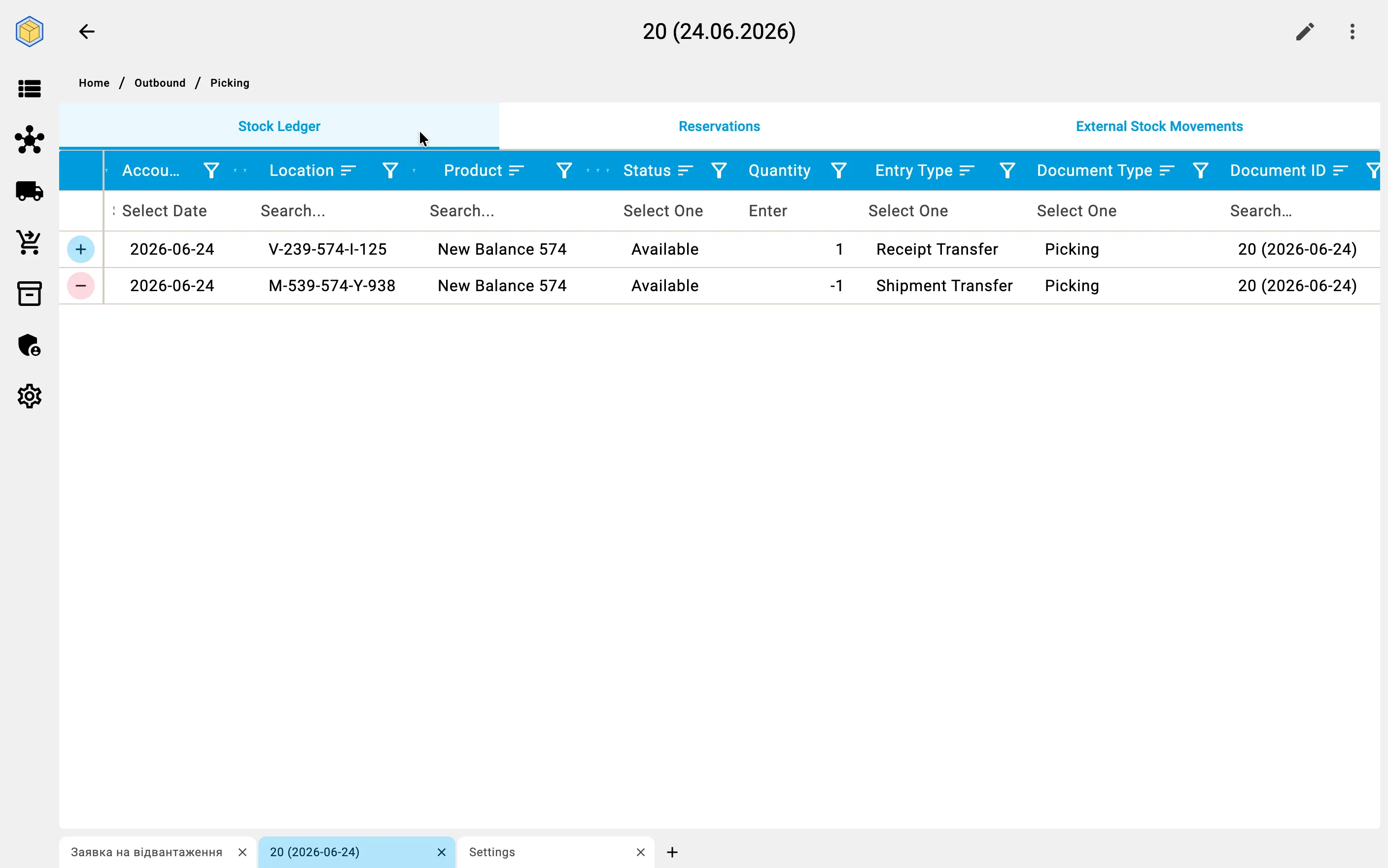Go to Home in breadcrumb
The image size is (1388, 868).
point(94,83)
